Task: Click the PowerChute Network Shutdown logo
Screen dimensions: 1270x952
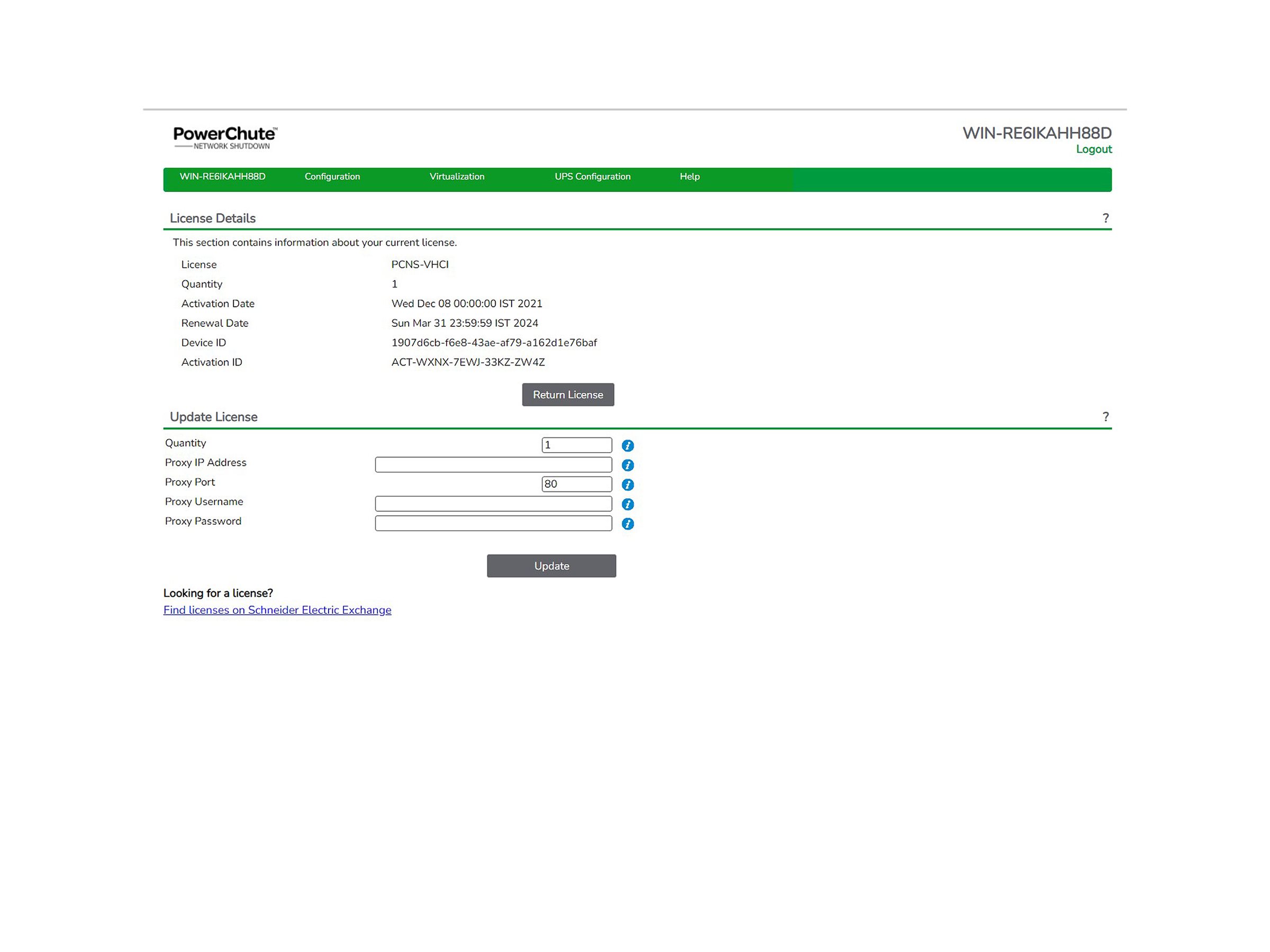Action: coord(225,138)
